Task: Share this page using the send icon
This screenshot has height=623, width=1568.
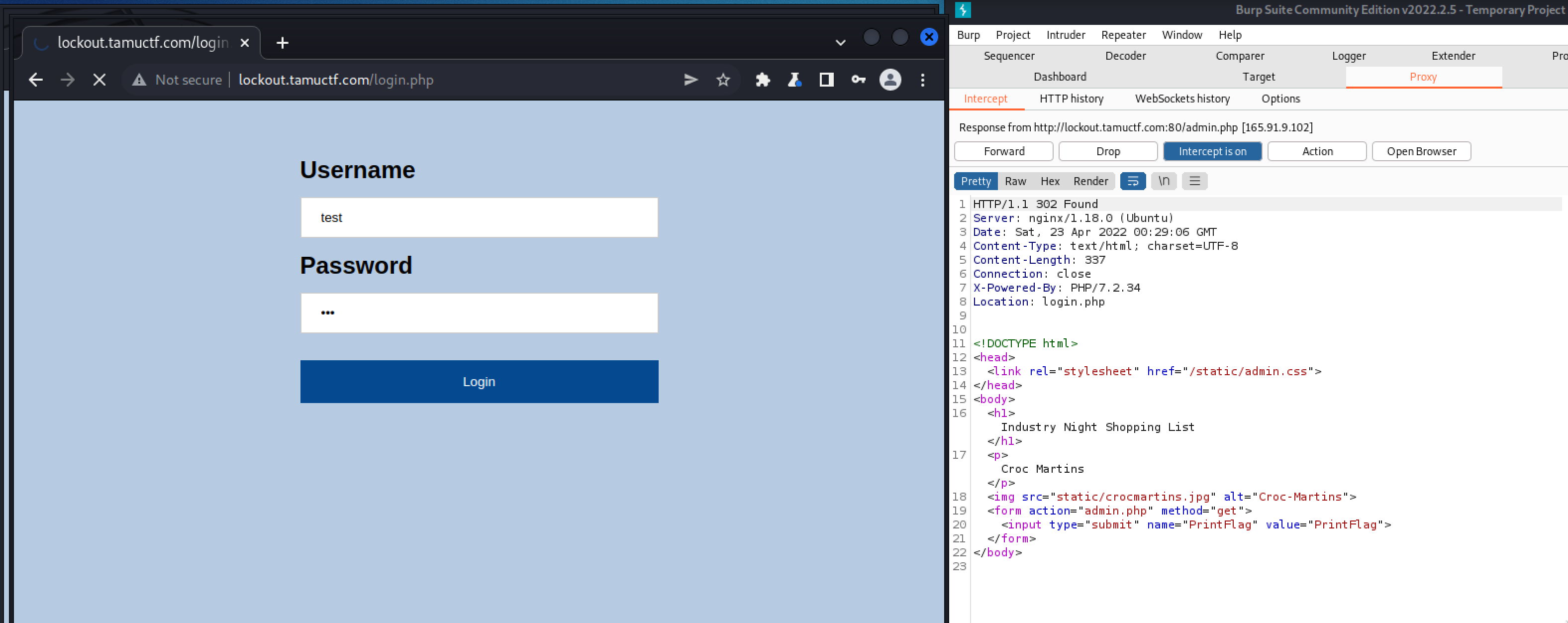Action: tap(691, 80)
